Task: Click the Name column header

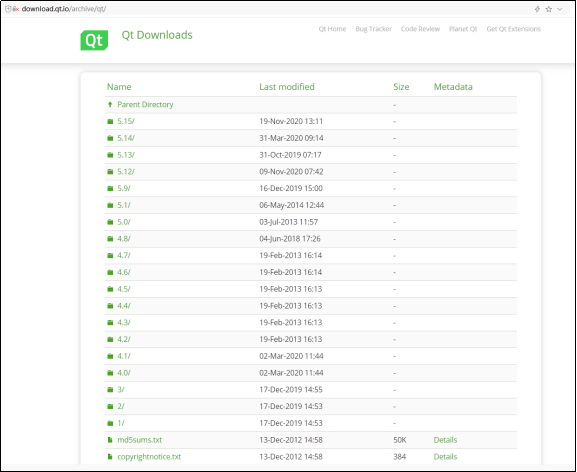Action: [119, 87]
